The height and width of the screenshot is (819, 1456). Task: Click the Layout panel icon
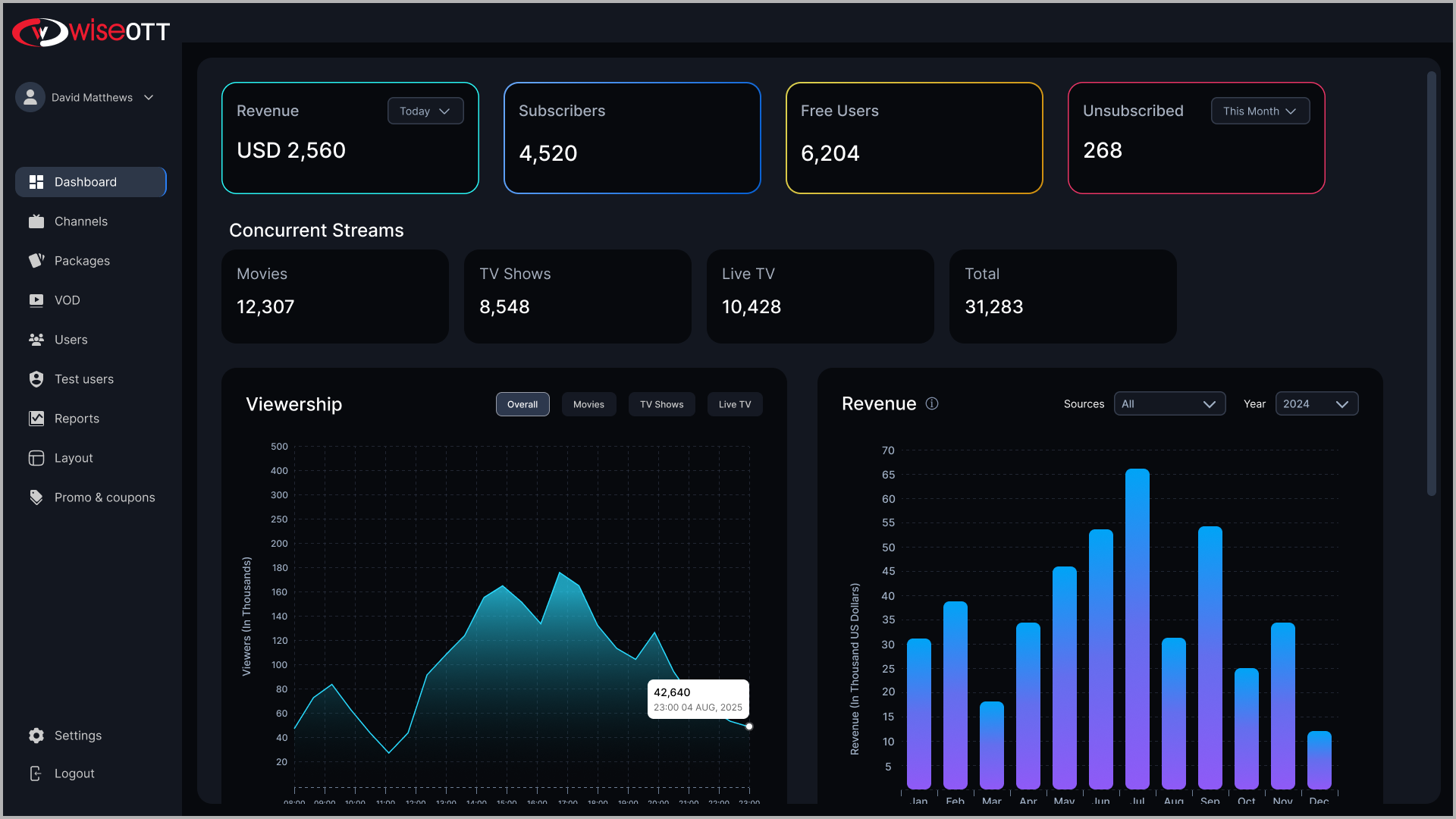(x=36, y=458)
